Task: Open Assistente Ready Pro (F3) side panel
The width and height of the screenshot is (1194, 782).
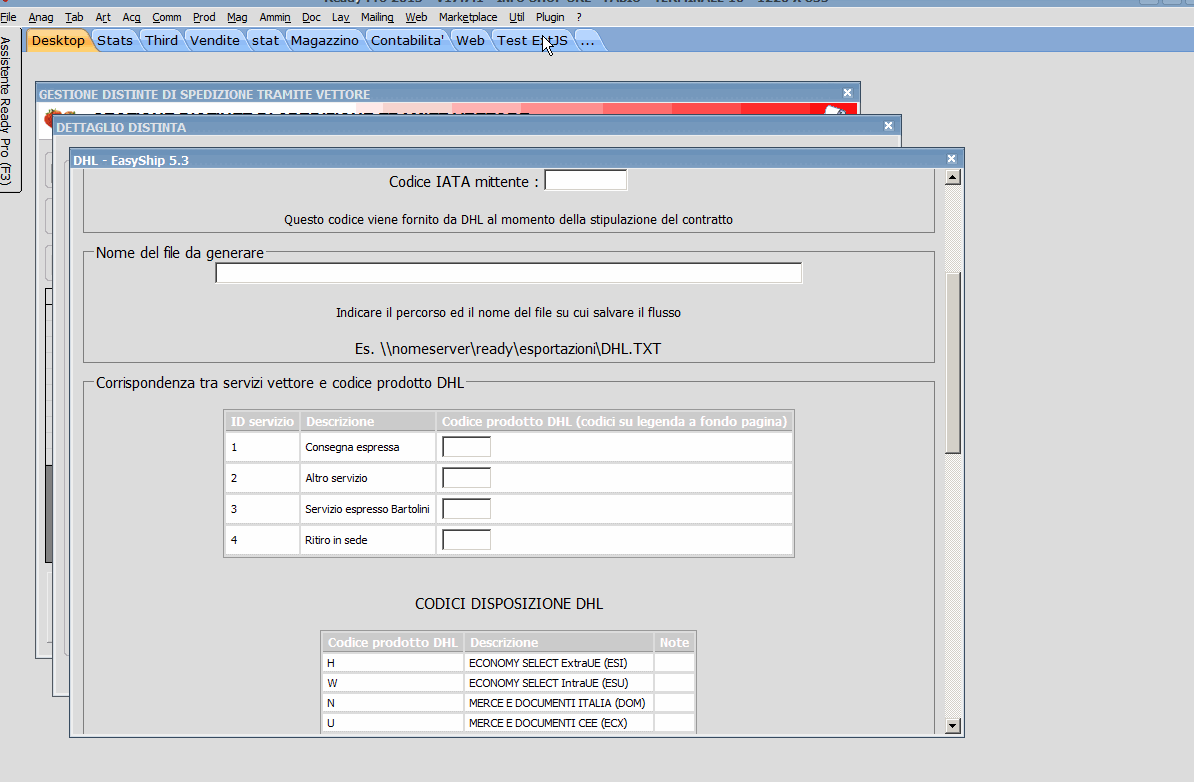Action: [7, 110]
